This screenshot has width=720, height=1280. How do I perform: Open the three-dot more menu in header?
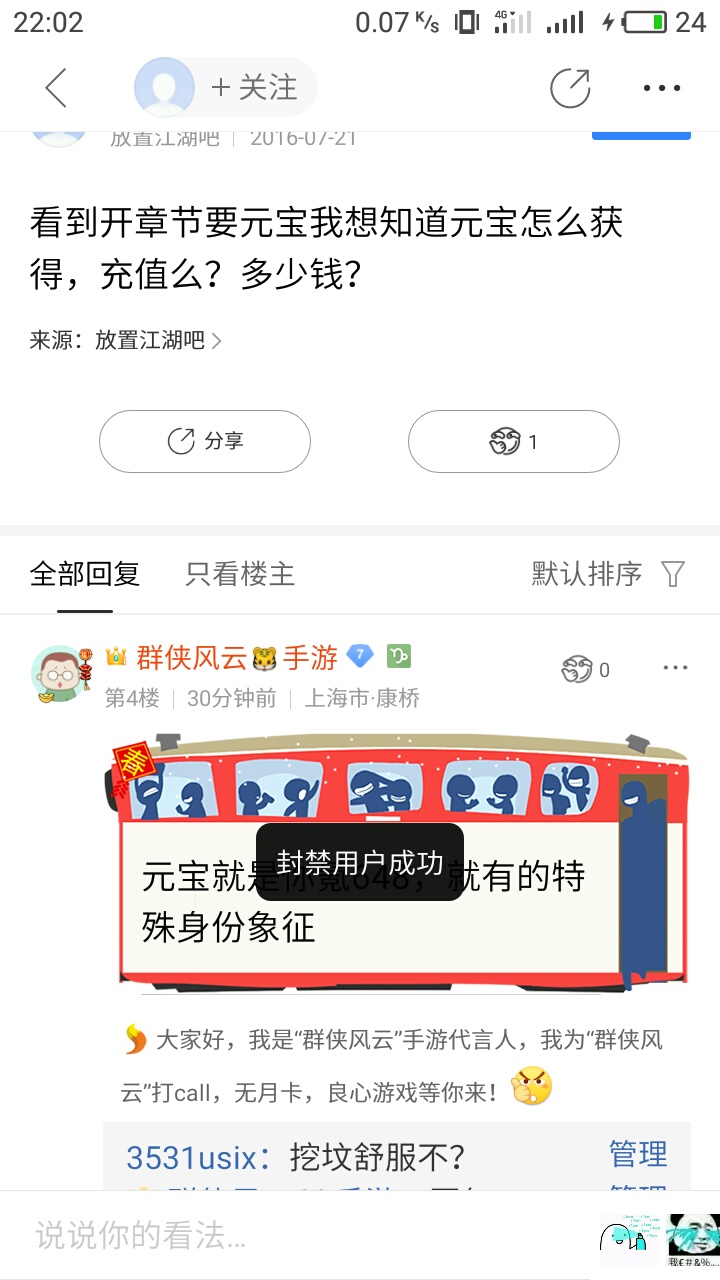tap(662, 88)
